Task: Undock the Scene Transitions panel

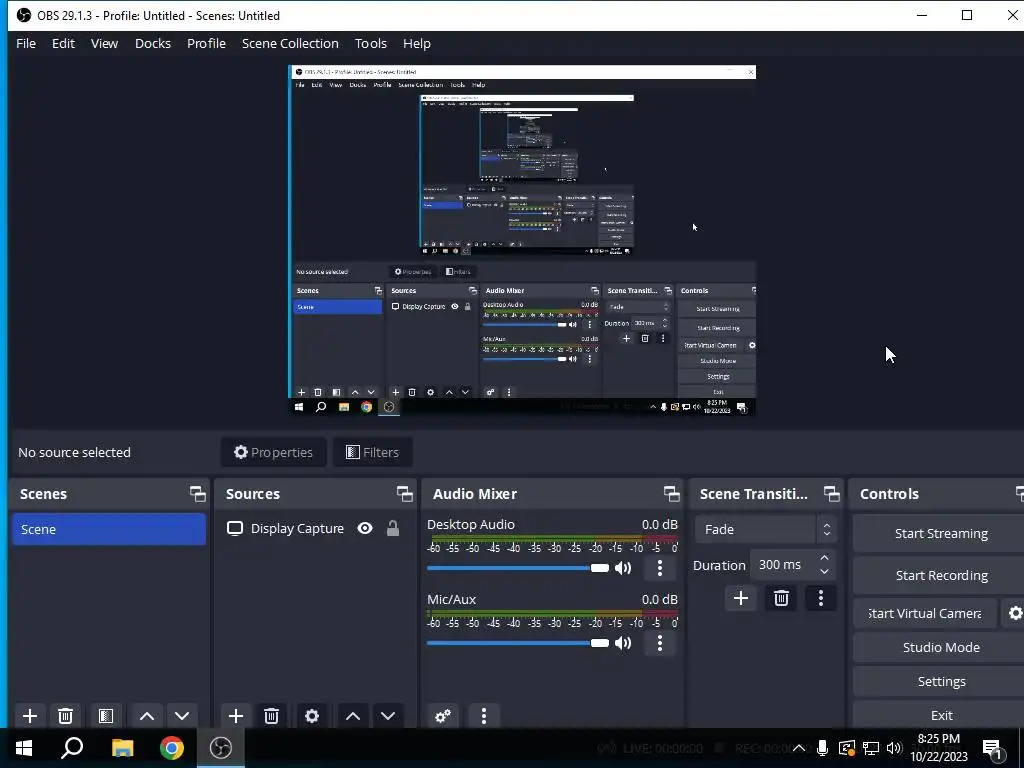Action: (x=831, y=494)
